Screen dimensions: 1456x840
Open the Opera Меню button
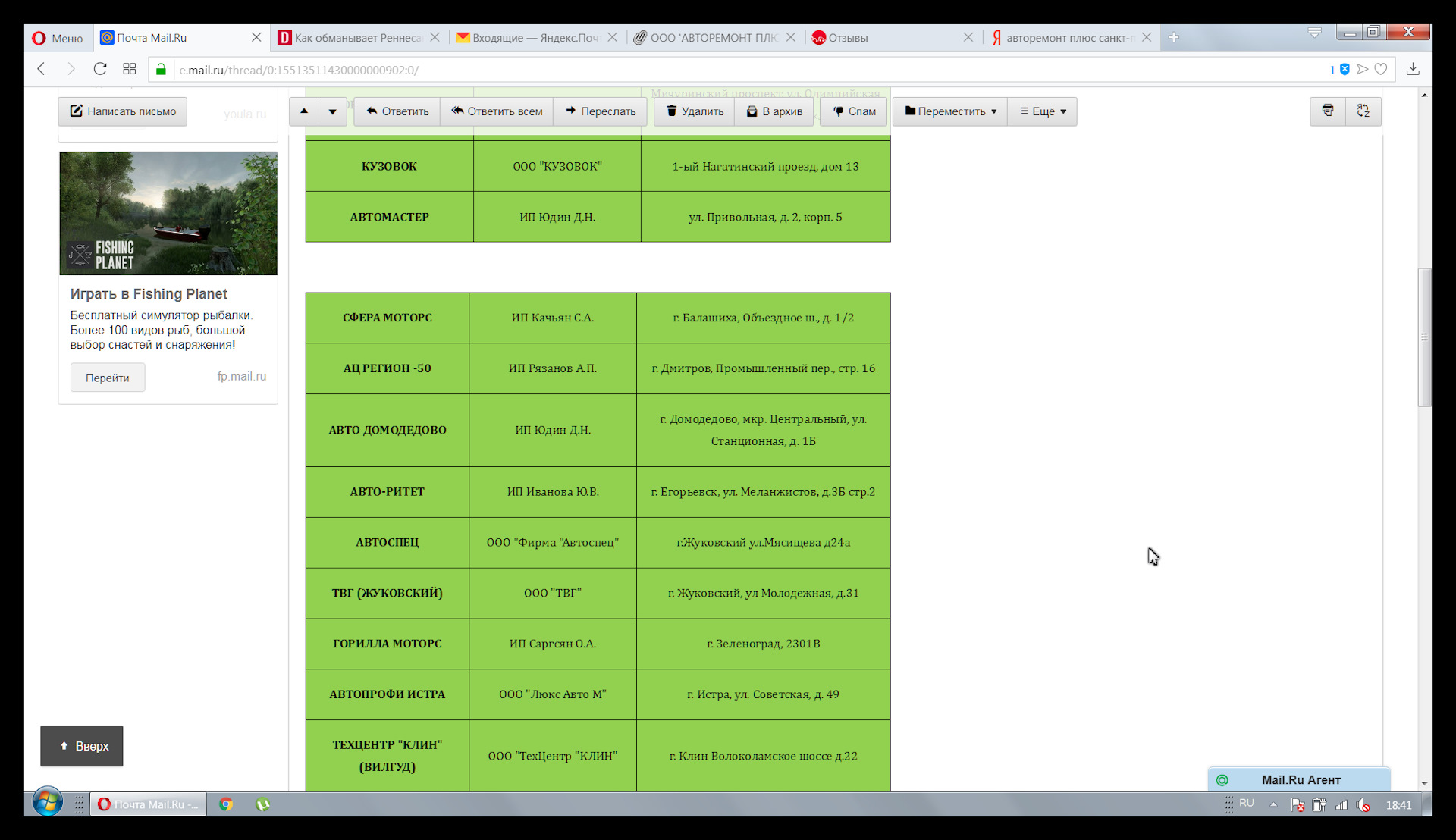click(x=58, y=38)
